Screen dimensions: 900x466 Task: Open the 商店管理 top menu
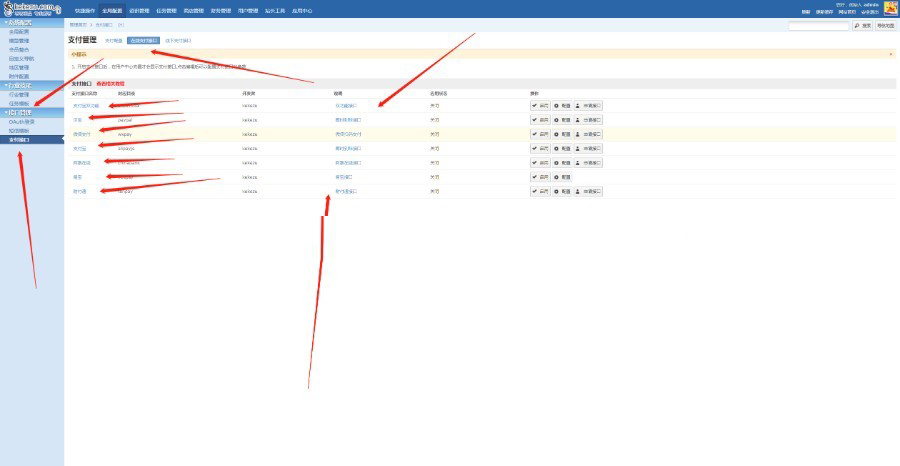coord(193,11)
